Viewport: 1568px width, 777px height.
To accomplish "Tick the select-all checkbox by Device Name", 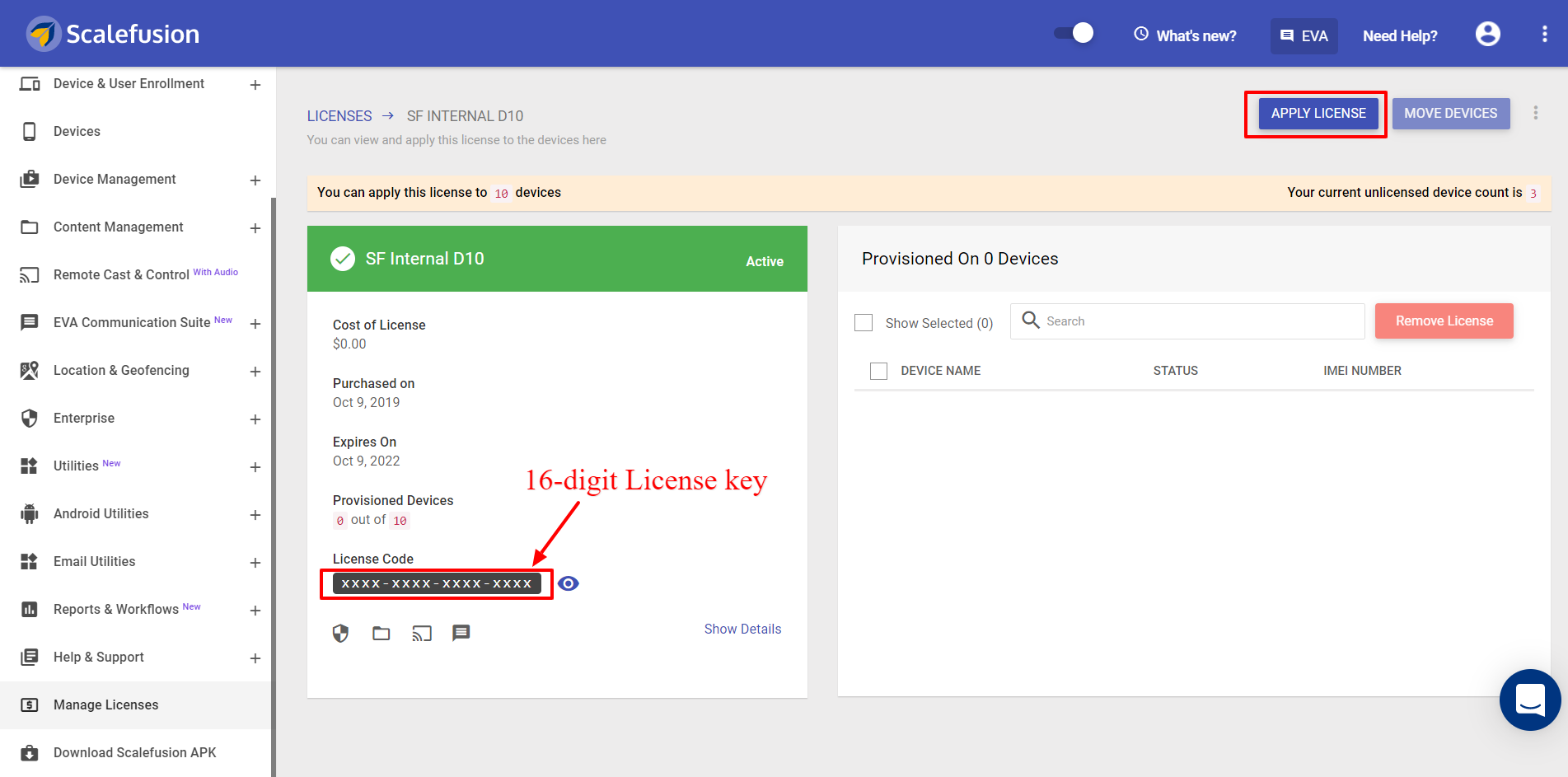I will tap(879, 371).
